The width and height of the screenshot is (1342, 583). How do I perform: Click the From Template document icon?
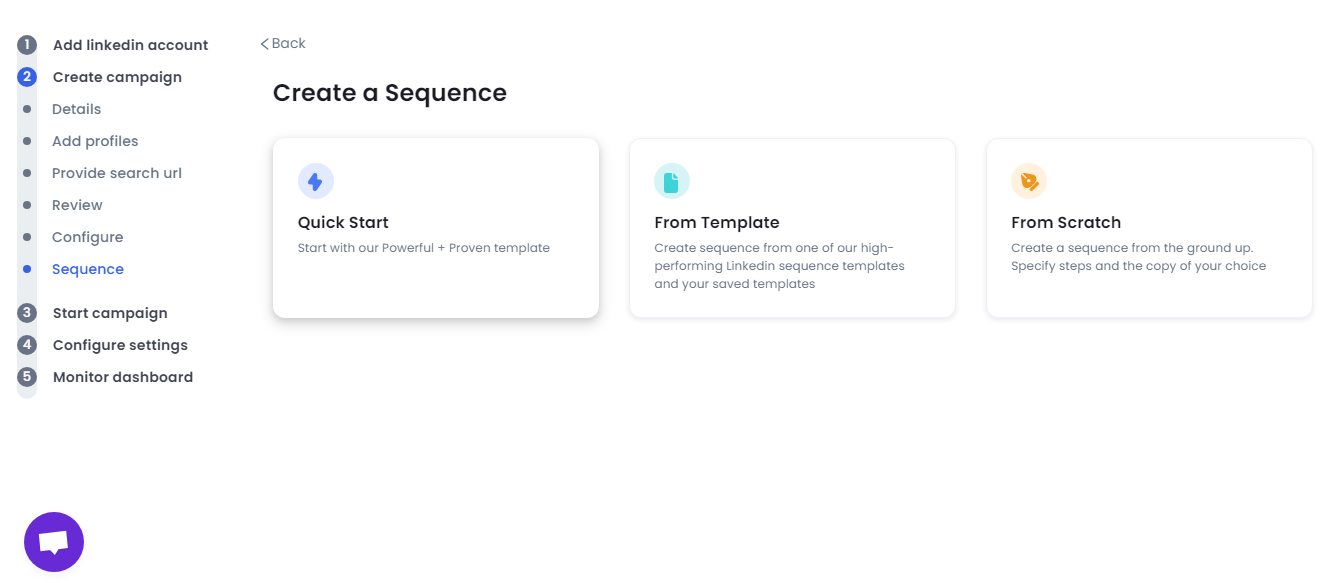click(x=672, y=182)
